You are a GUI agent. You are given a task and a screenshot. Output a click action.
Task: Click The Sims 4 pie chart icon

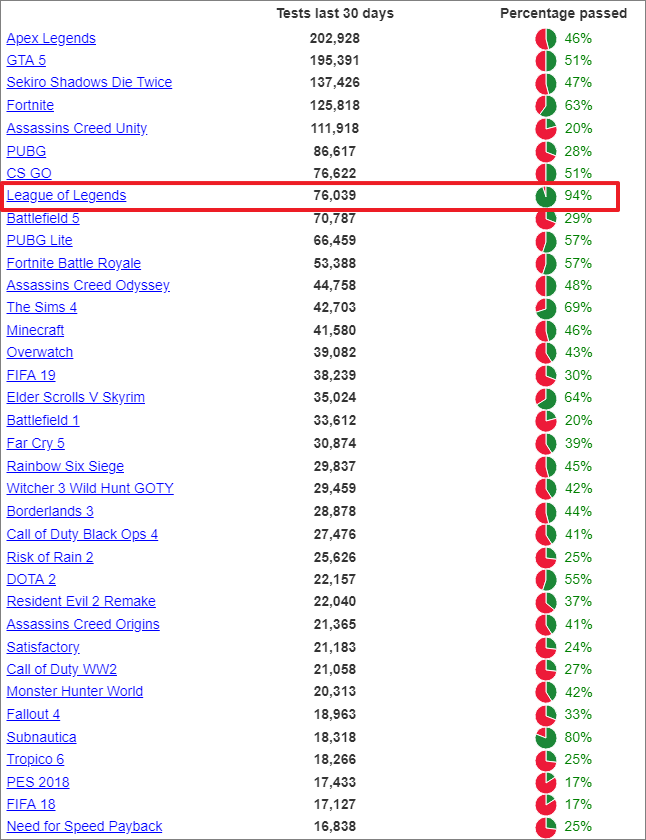point(546,308)
